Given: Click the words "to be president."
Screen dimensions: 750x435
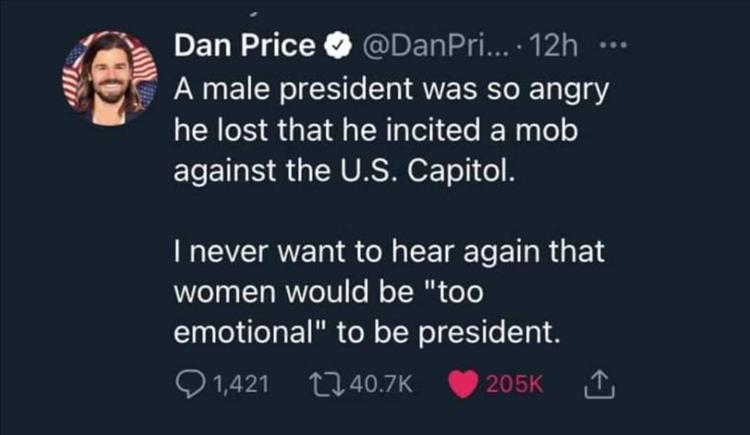Looking at the screenshot, I should pos(448,333).
